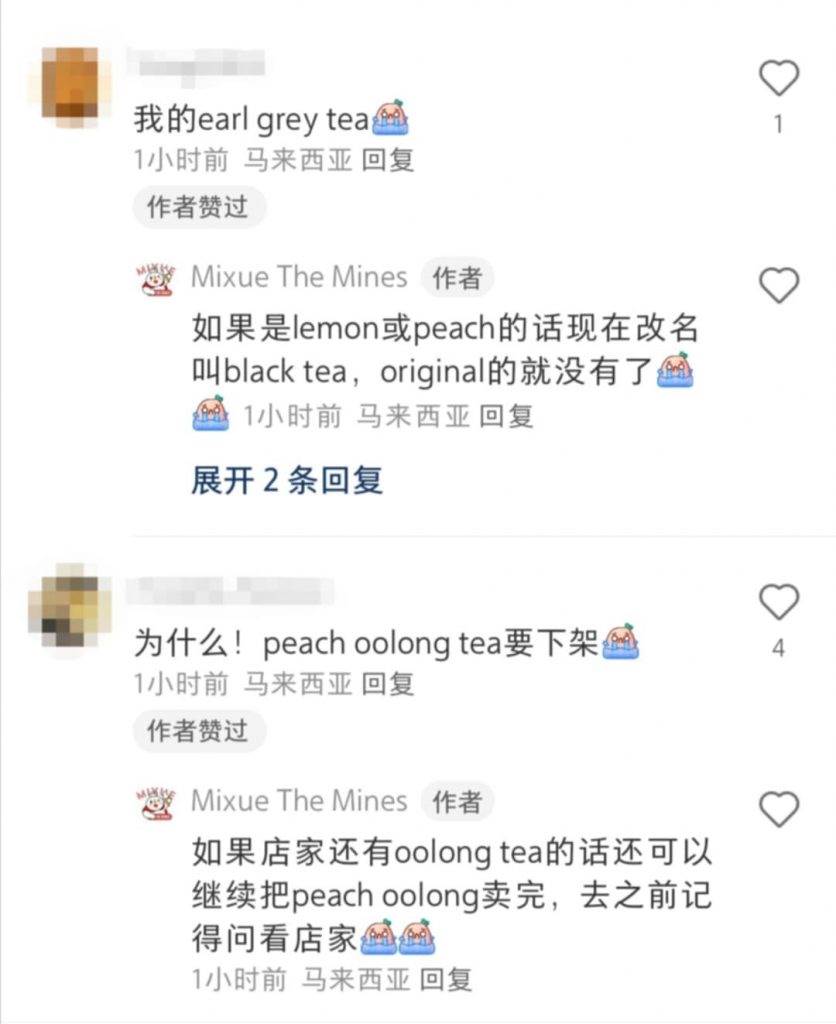Viewport: 836px width, 1024px height.
Task: Click the blurred username of the second commenter
Action: (x=230, y=590)
